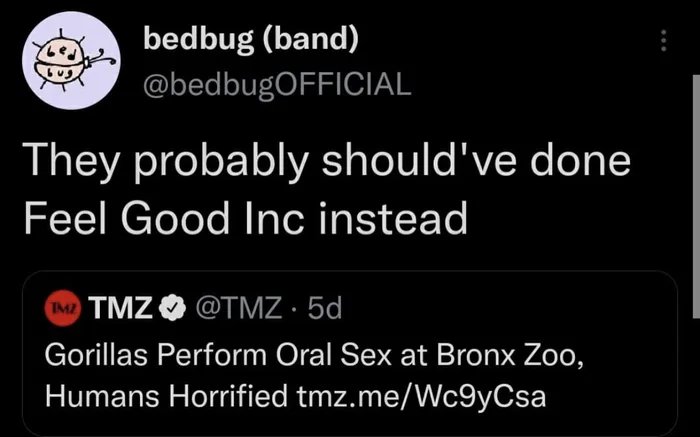Open the bedbug (band) display name

(250, 42)
